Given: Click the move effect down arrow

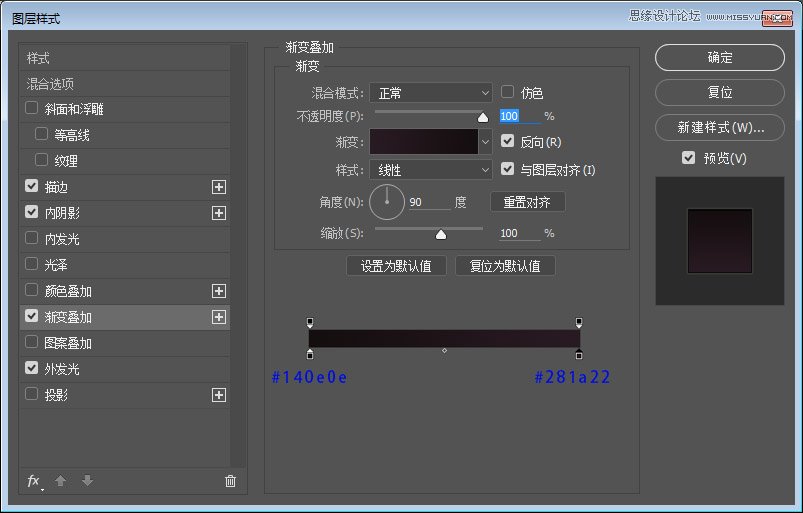Looking at the screenshot, I should pyautogui.click(x=87, y=481).
